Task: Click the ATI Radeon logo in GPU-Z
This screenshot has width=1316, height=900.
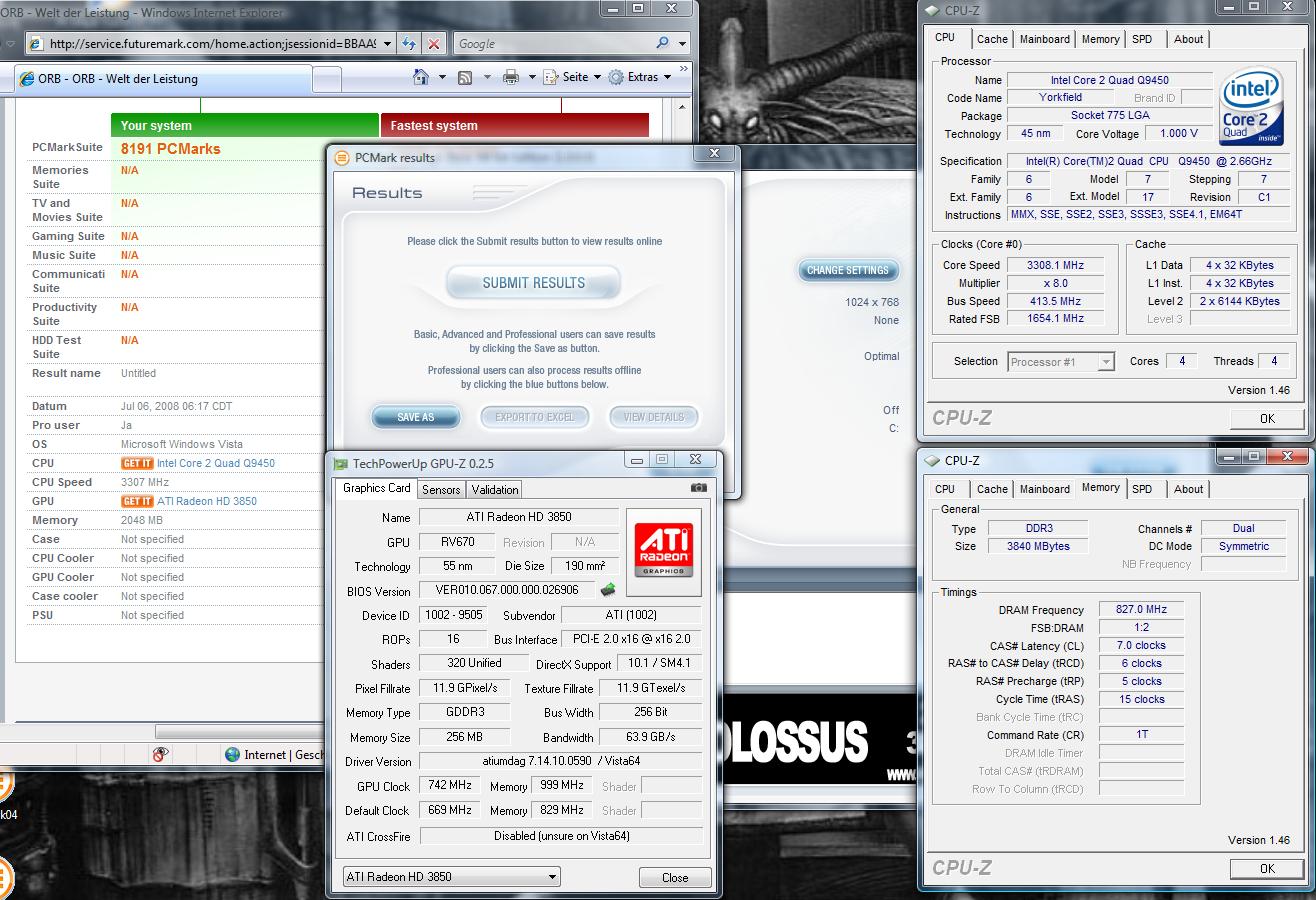Action: click(662, 553)
